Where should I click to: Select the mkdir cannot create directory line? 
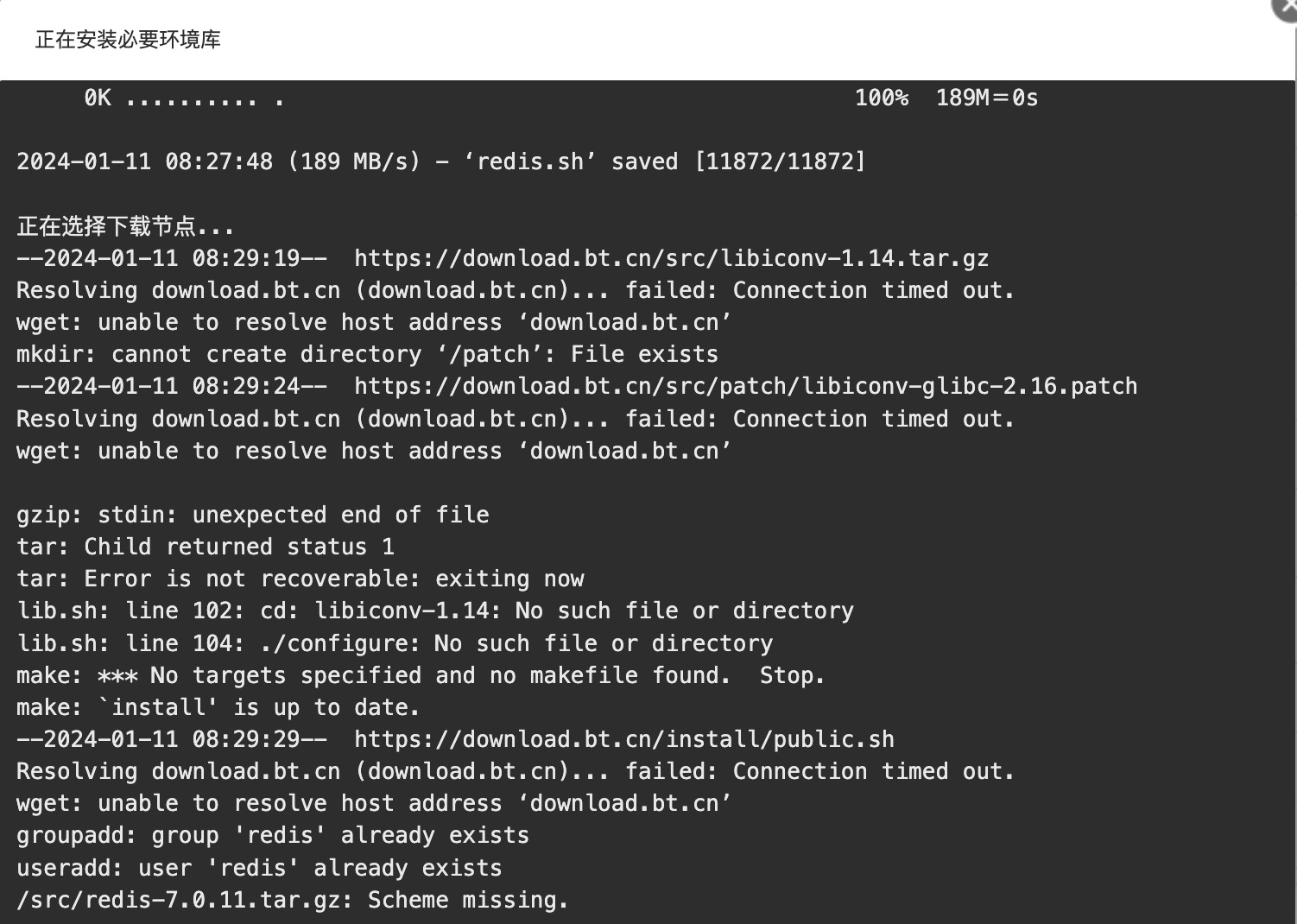pyautogui.click(x=367, y=354)
